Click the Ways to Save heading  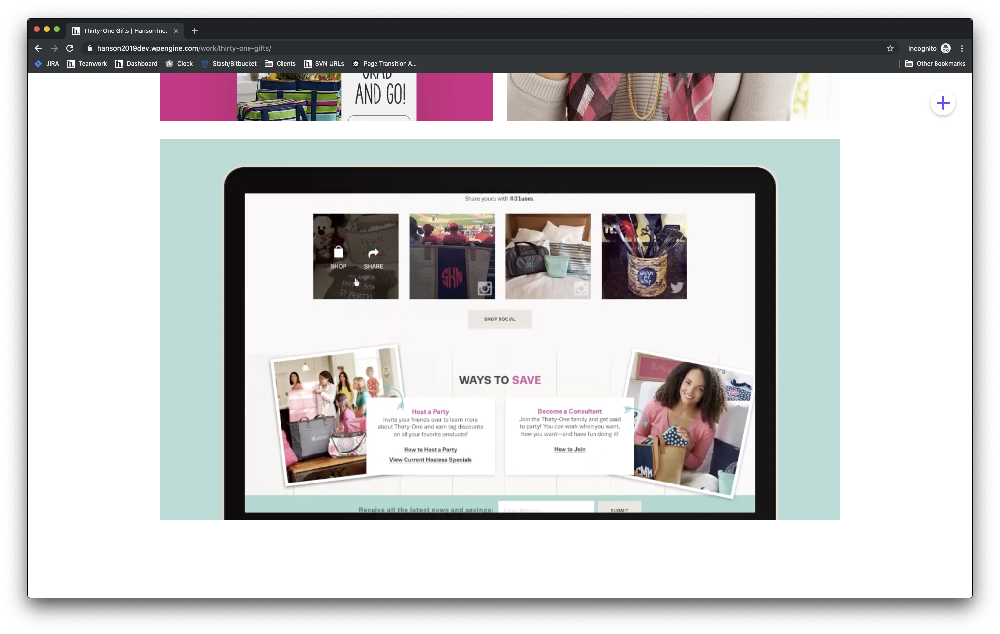[500, 380]
